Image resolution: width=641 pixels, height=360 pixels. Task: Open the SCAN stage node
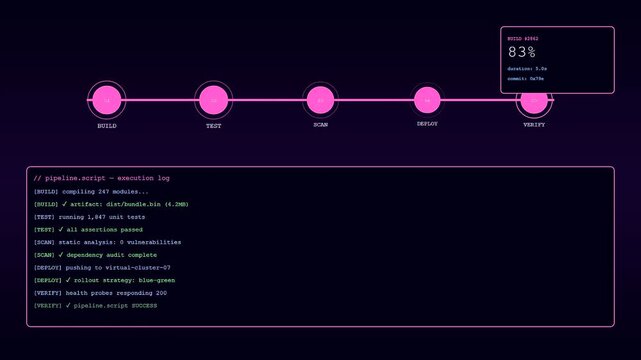coord(320,100)
